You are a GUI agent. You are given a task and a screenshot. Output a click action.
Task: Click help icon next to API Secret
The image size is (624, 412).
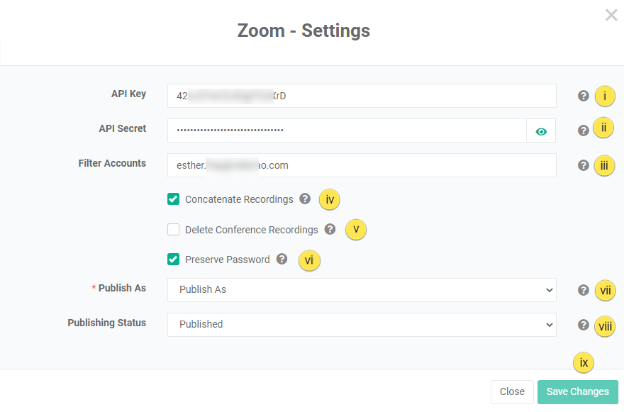pos(583,130)
